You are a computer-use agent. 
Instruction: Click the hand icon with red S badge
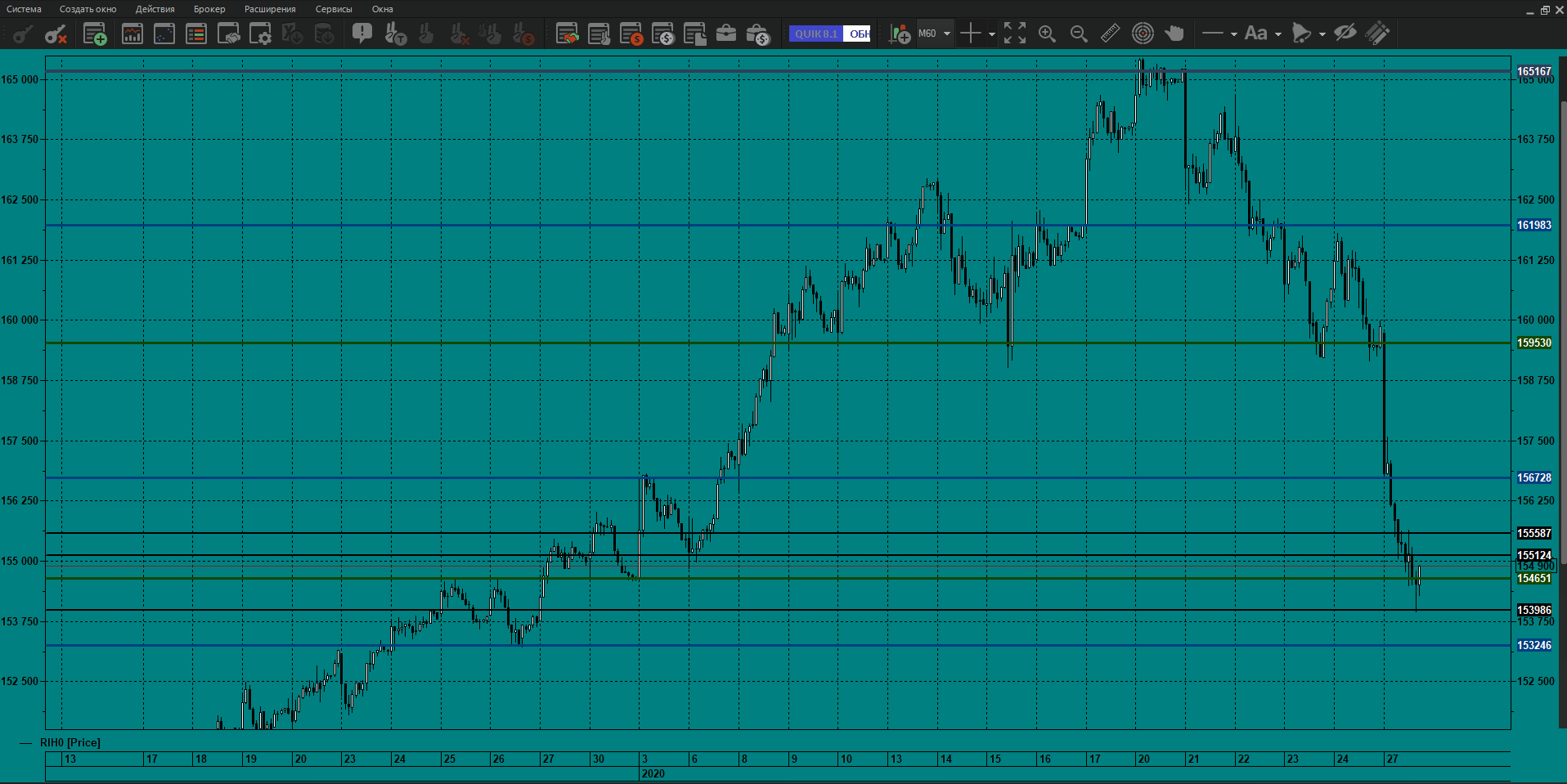pos(523,34)
